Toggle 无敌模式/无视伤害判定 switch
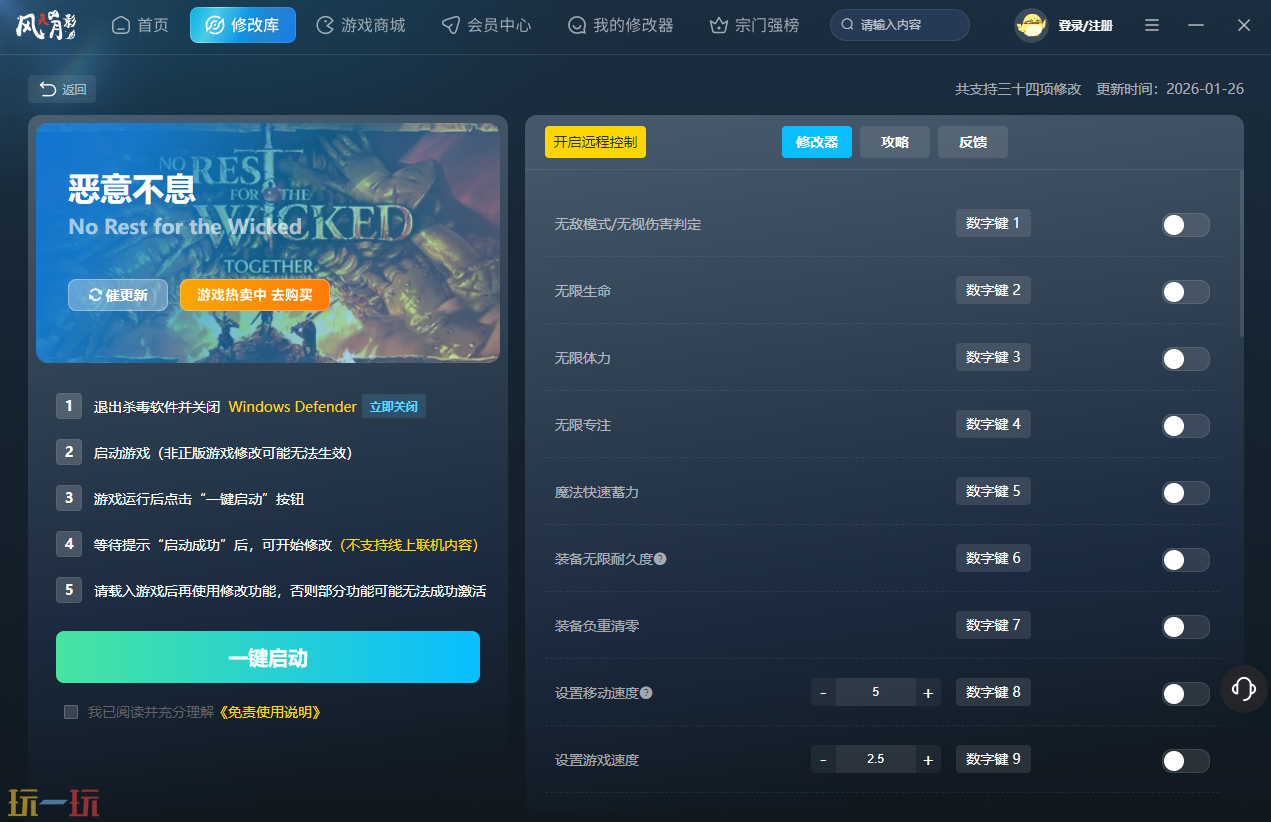The width and height of the screenshot is (1271, 822). [1186, 225]
